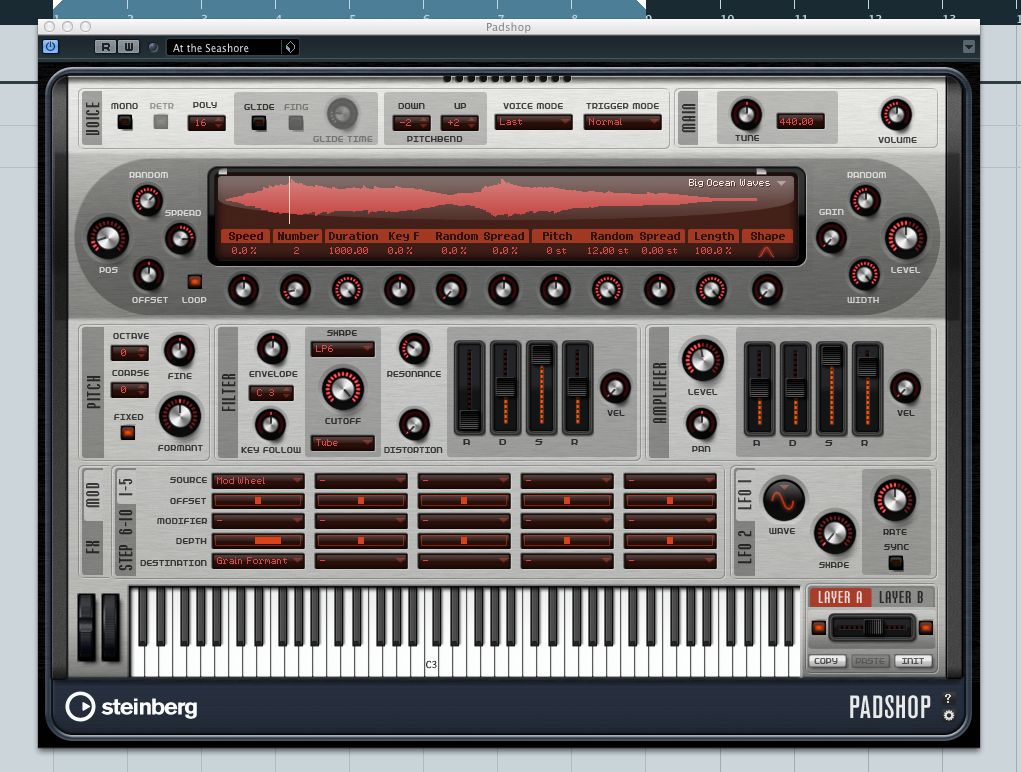
Task: Open the Padshop settings gear
Action: [x=949, y=715]
